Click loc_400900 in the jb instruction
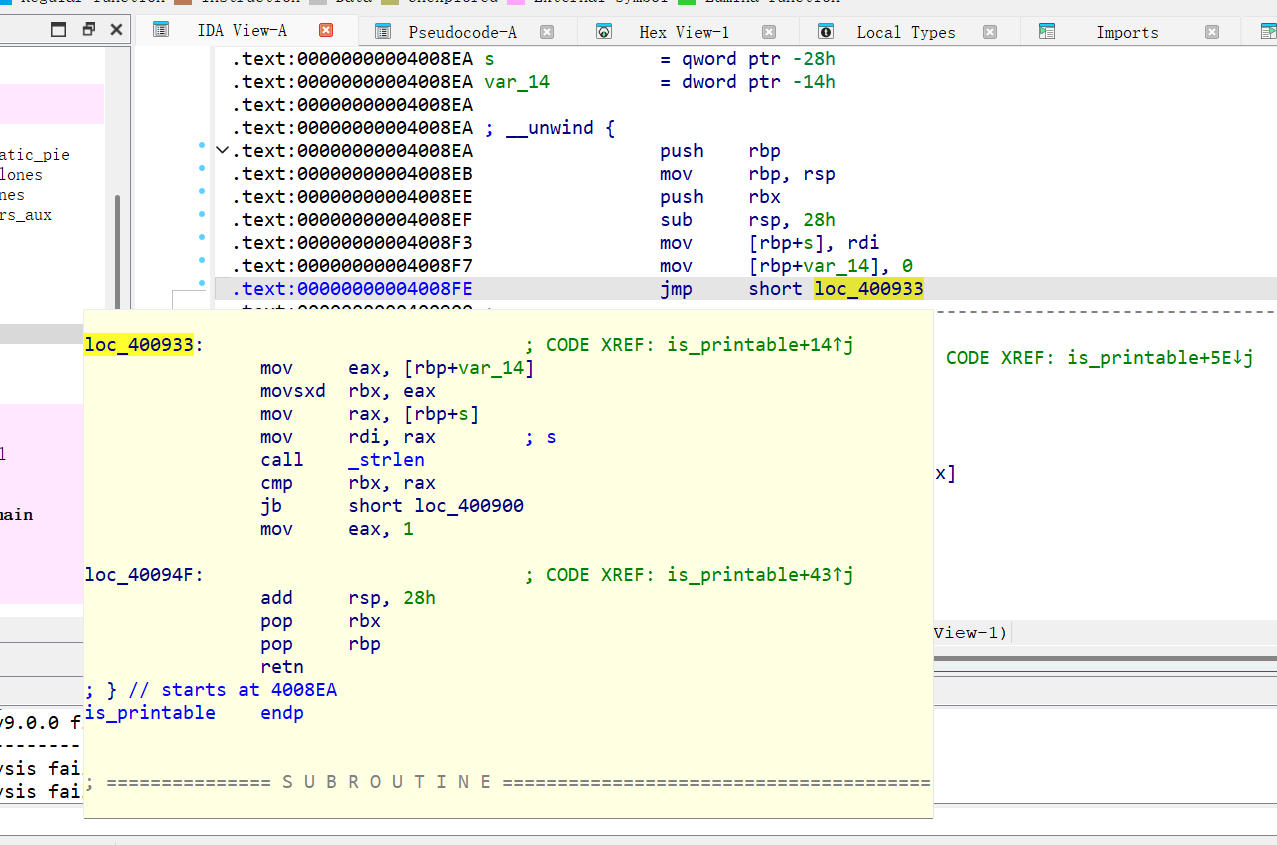 pos(469,506)
